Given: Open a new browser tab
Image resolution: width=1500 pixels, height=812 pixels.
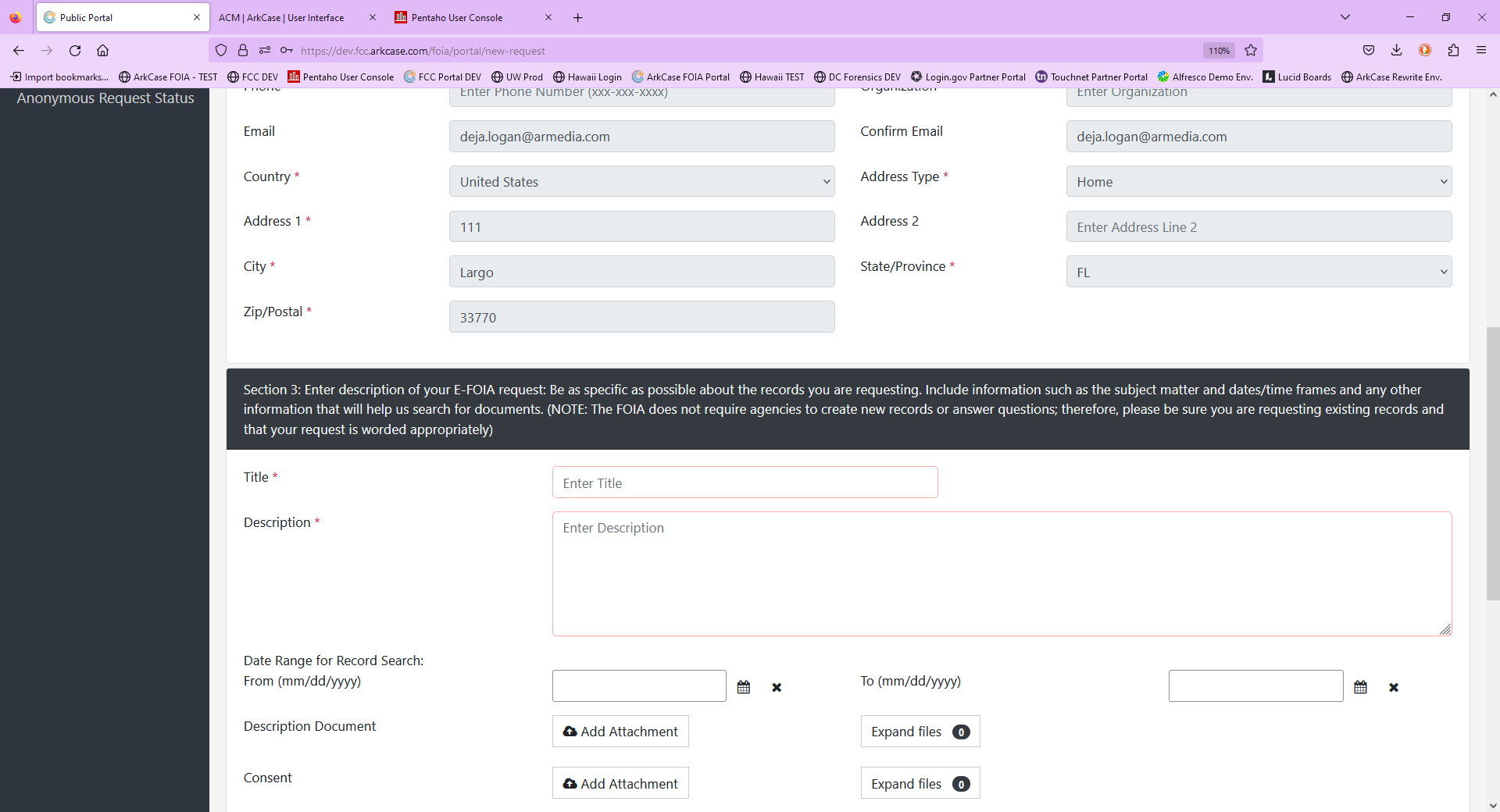Looking at the screenshot, I should click(x=578, y=17).
